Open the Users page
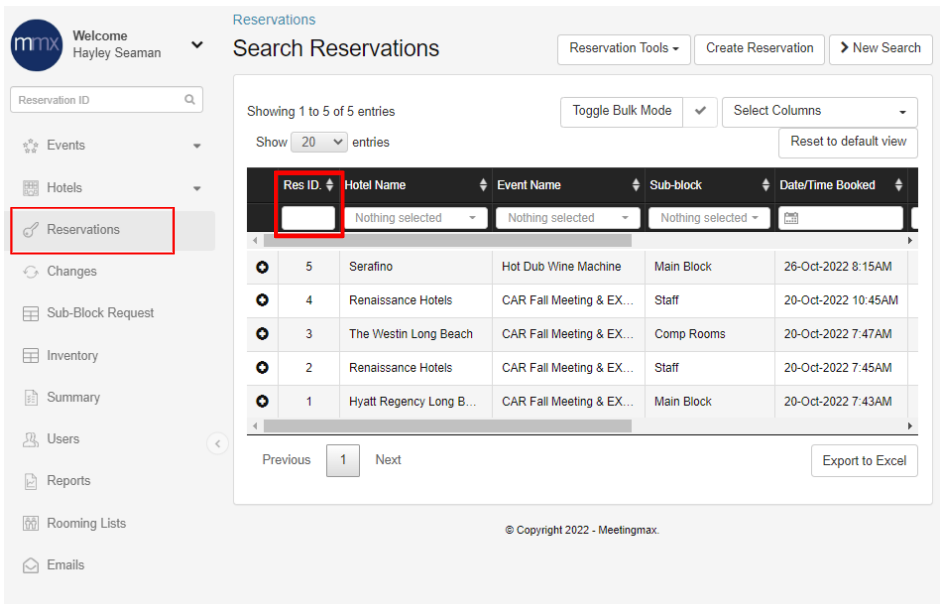Screen dimensions: 944x611 pos(63,439)
